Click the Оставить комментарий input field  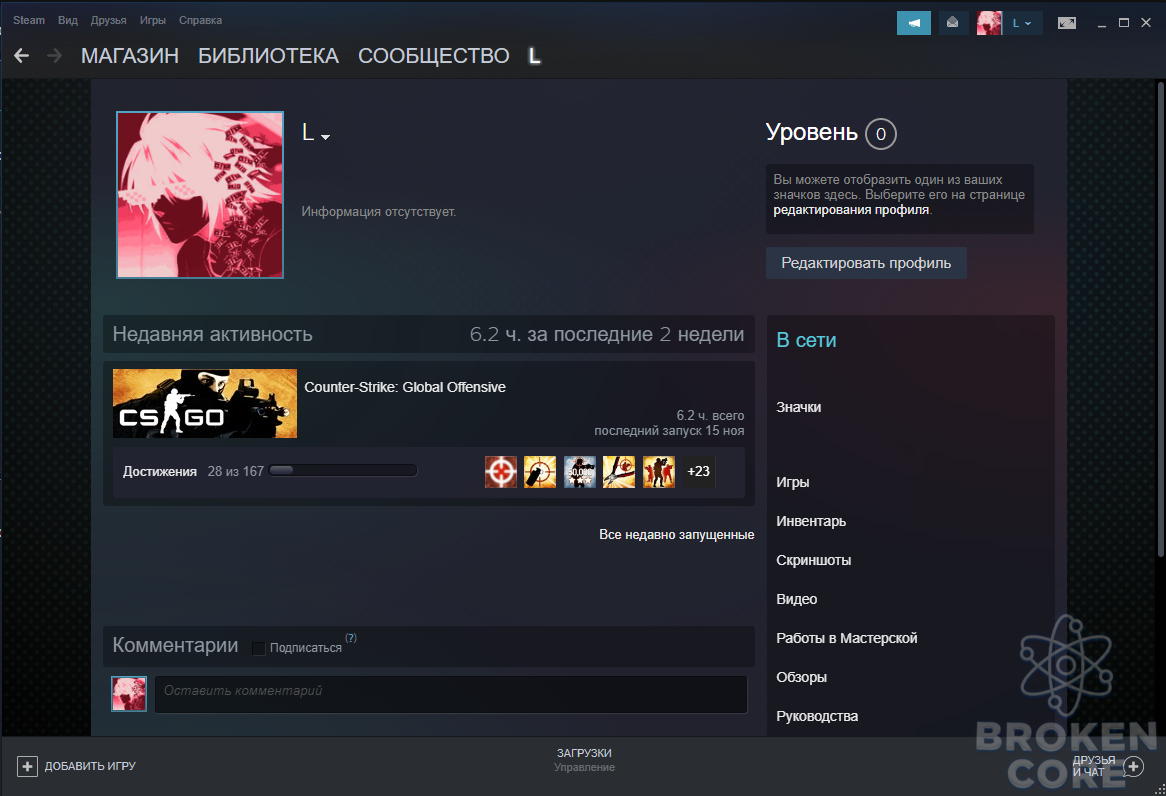[x=451, y=694]
